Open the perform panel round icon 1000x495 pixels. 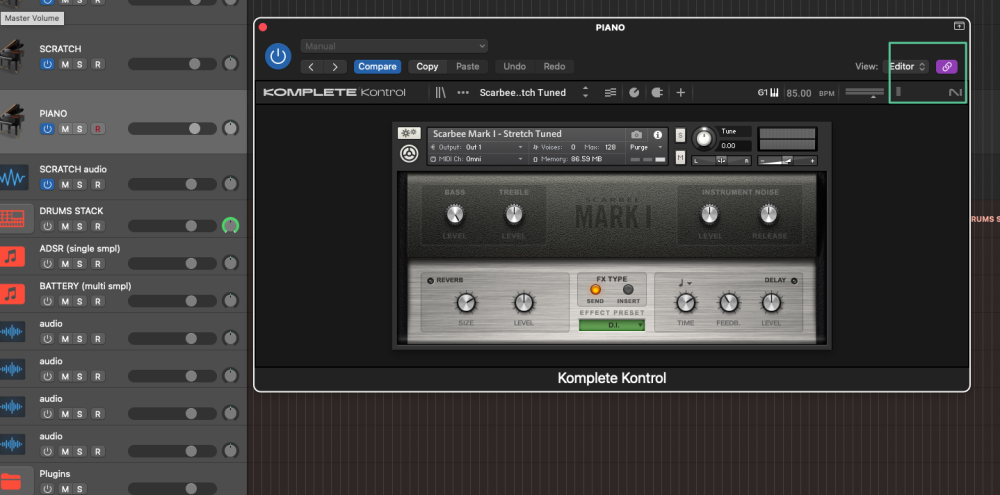point(634,92)
